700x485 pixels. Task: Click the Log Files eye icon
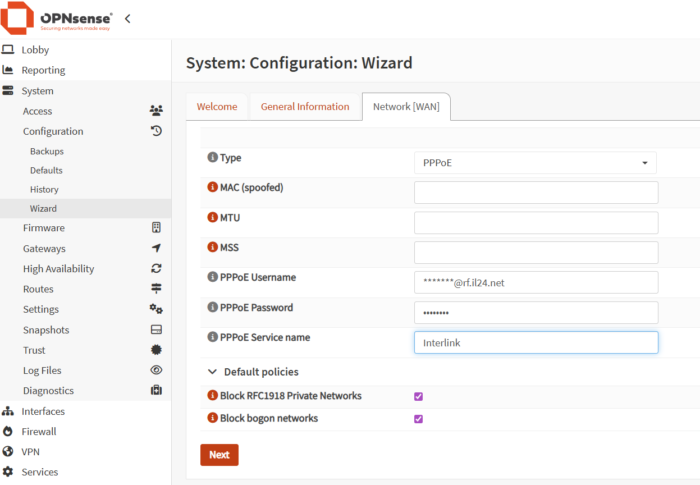[156, 370]
